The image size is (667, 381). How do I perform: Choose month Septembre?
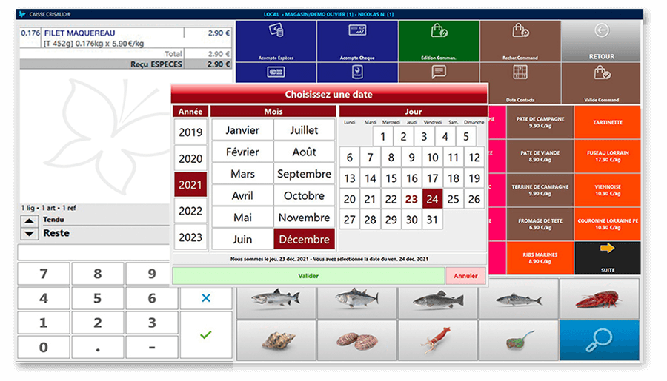[304, 174]
